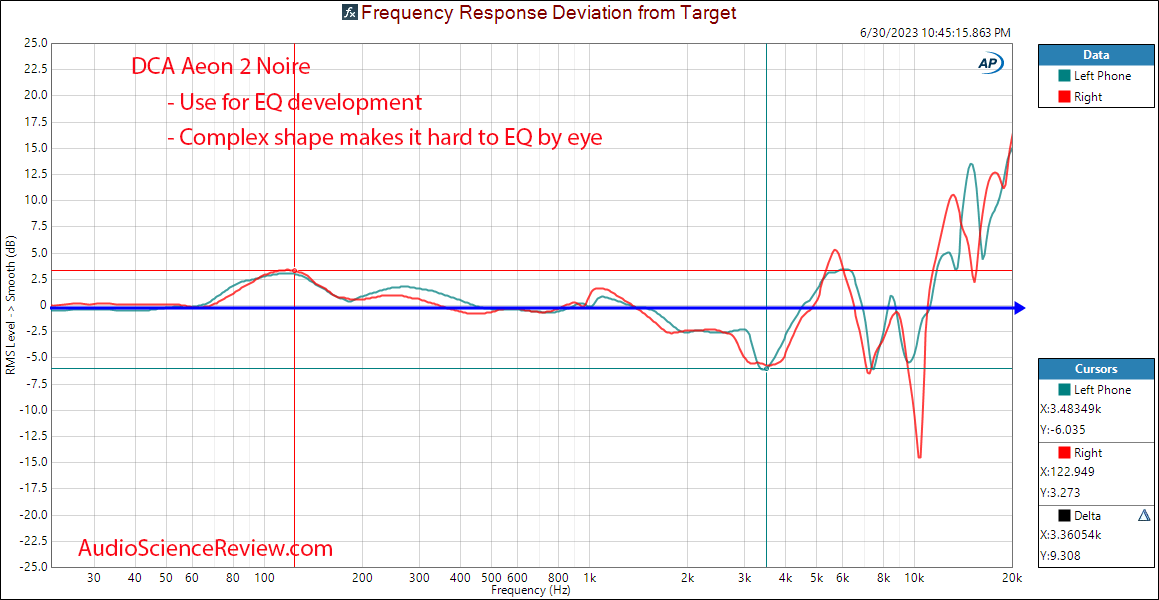Screen dimensions: 1159x600
Task: Click the teal Left Phone swatch in Cursors panel
Action: click(x=1064, y=389)
